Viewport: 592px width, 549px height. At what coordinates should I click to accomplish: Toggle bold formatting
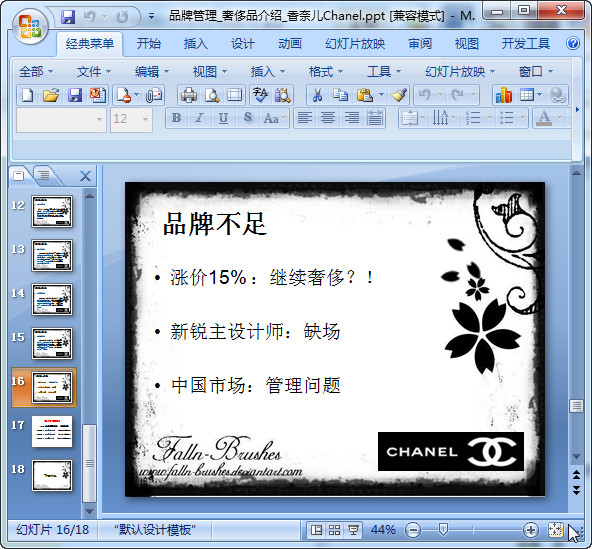(176, 118)
